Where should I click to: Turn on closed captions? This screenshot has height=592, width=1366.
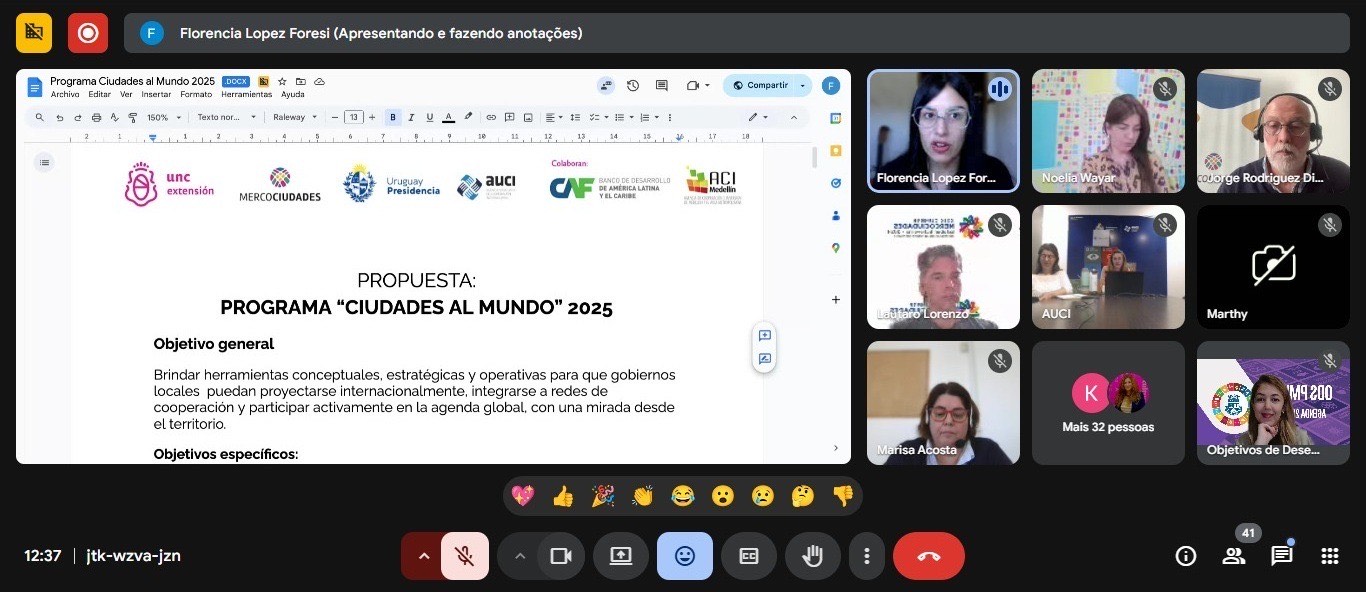748,556
